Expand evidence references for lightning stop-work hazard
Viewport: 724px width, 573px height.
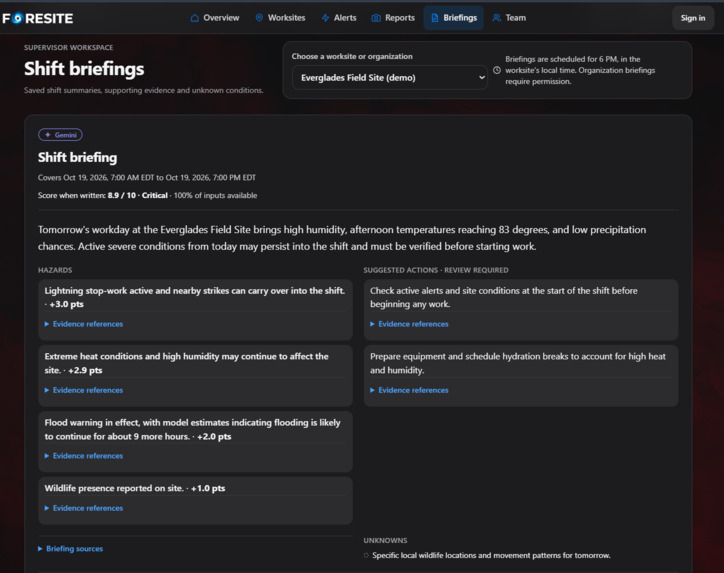(84, 324)
